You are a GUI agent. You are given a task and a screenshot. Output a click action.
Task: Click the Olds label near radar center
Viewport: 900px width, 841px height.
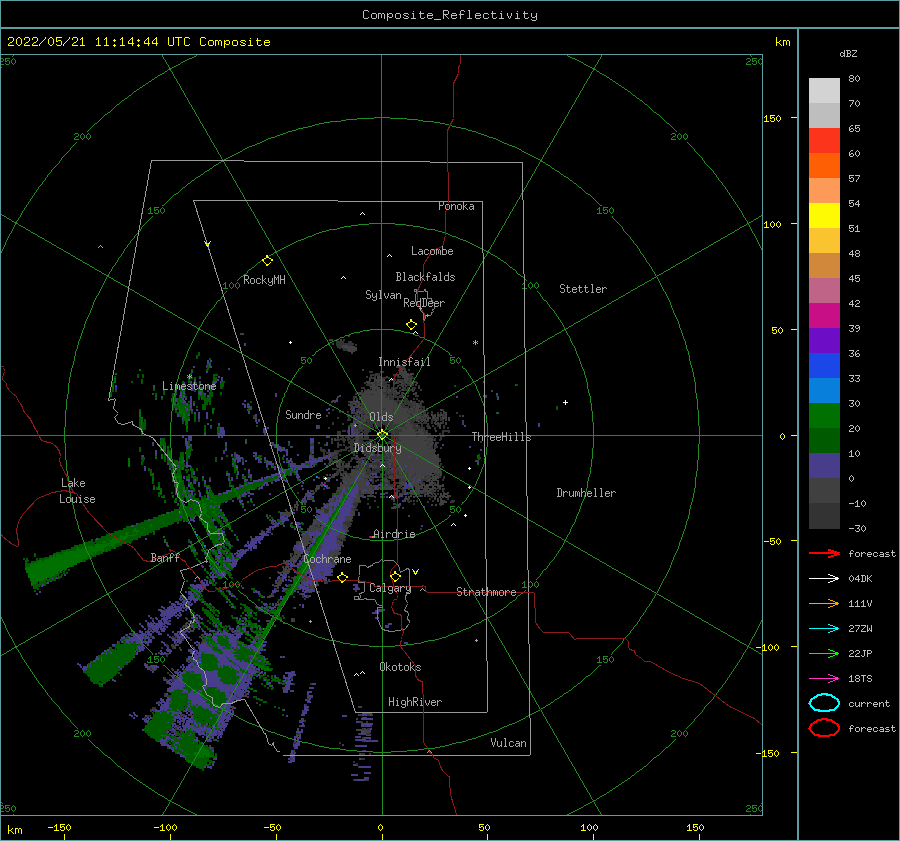point(381,417)
